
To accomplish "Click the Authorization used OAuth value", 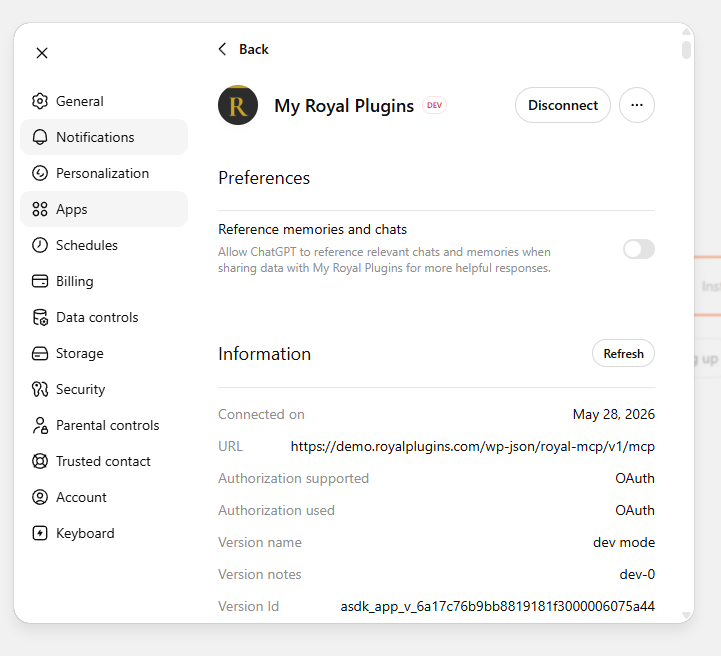I will (x=635, y=510).
